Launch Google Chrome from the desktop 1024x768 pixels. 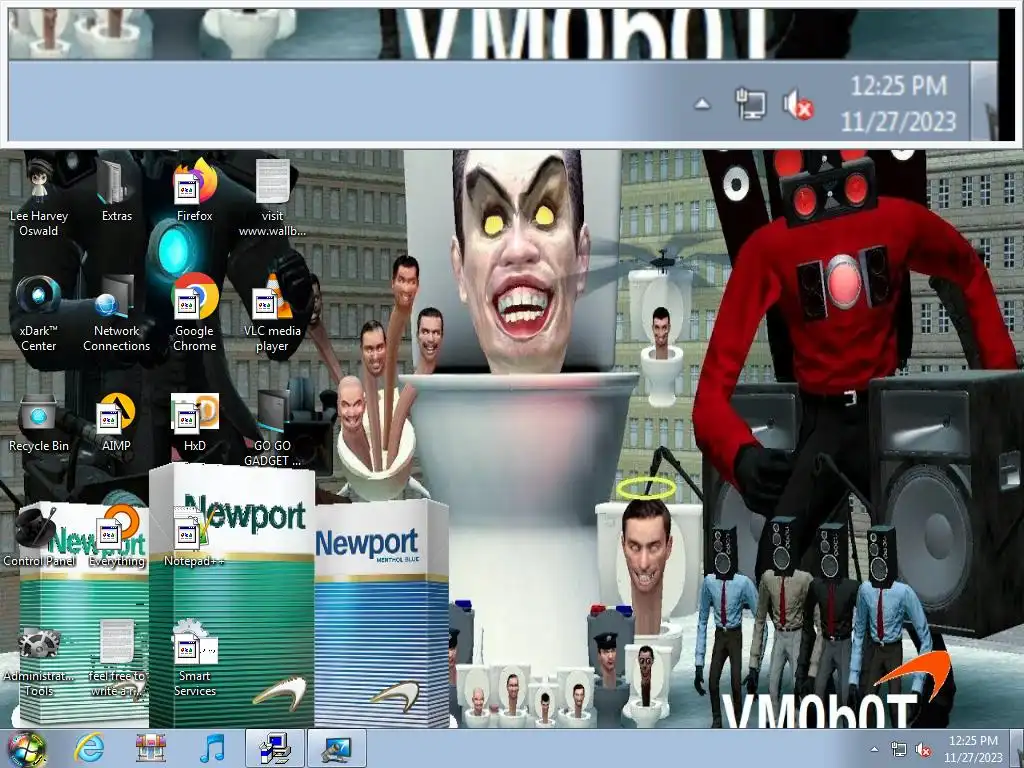point(195,313)
